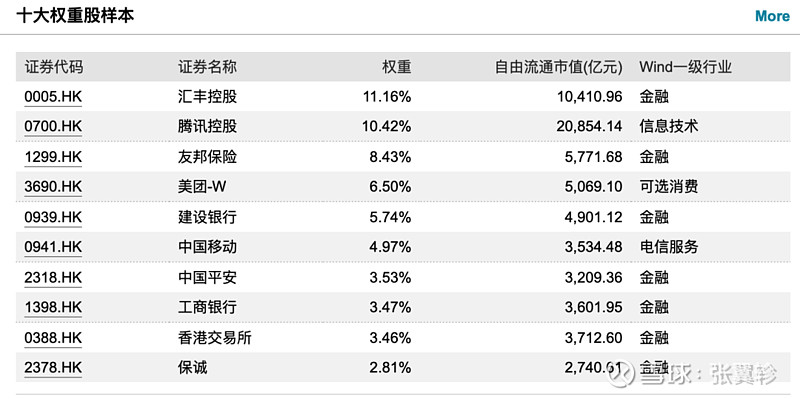Select the 腾讯控股 name cell
Screen dimensions: 800x399
(x=207, y=127)
